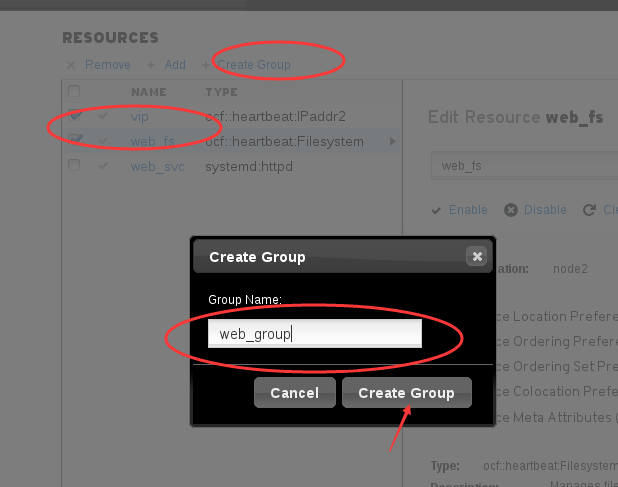618x487 pixels.
Task: Open the web_svc resource link
Action: tap(158, 167)
